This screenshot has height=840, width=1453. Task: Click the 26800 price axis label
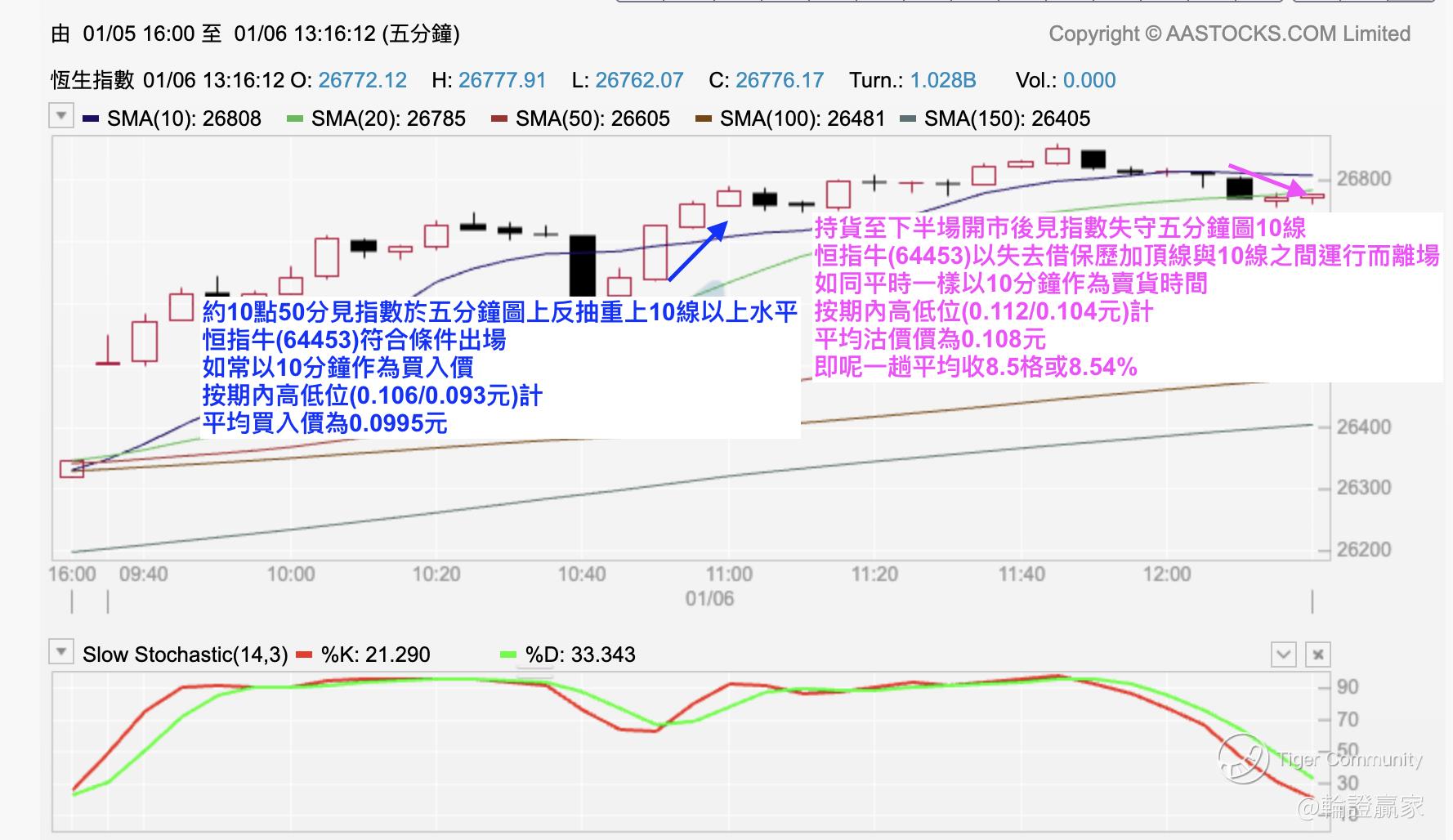click(1363, 179)
